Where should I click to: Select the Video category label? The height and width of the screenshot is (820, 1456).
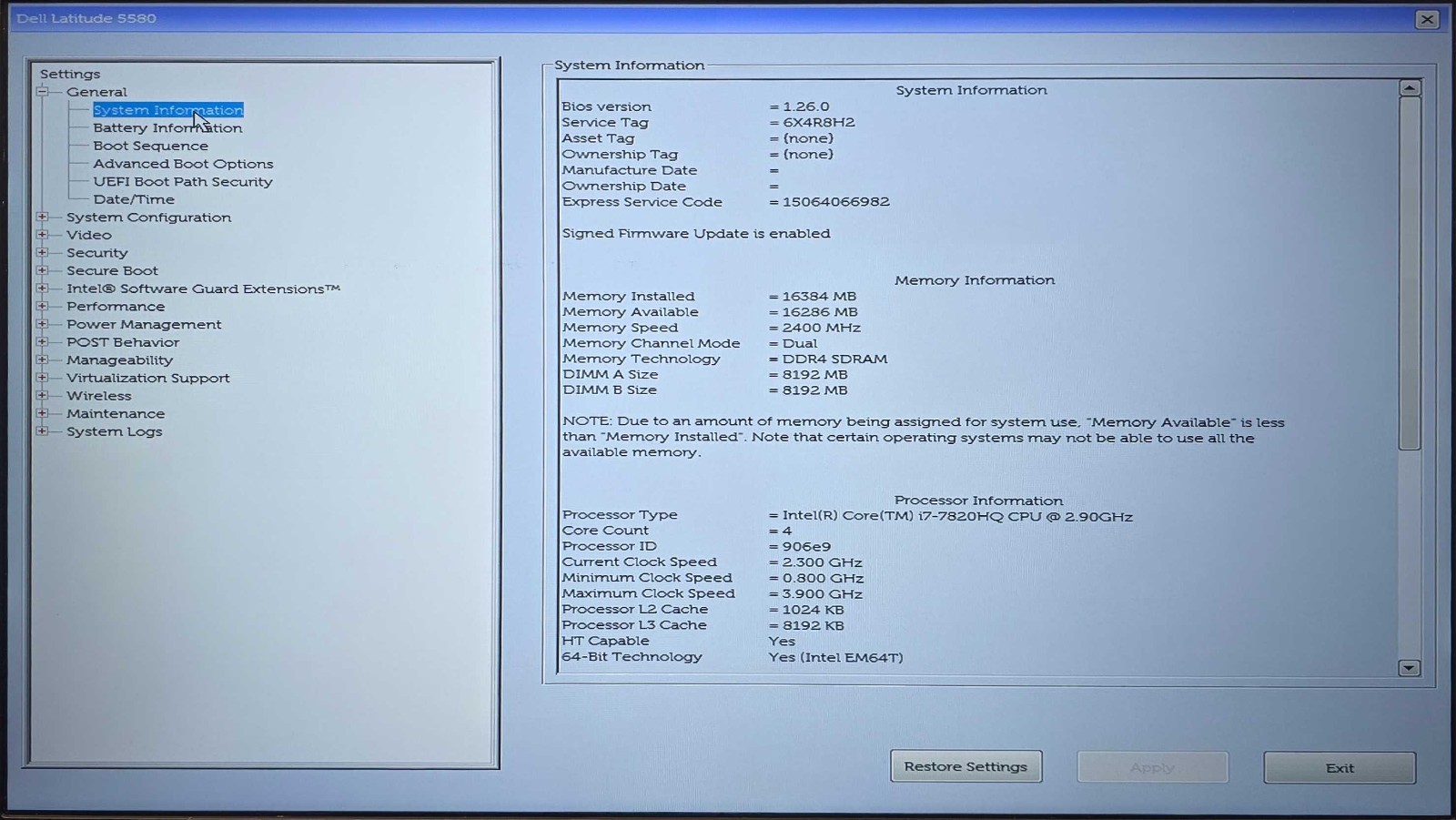89,235
